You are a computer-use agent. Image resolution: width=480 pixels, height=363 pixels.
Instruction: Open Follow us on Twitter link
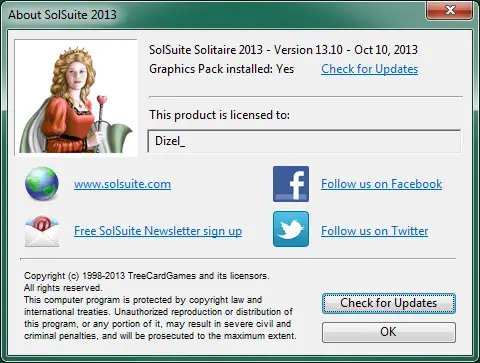374,231
